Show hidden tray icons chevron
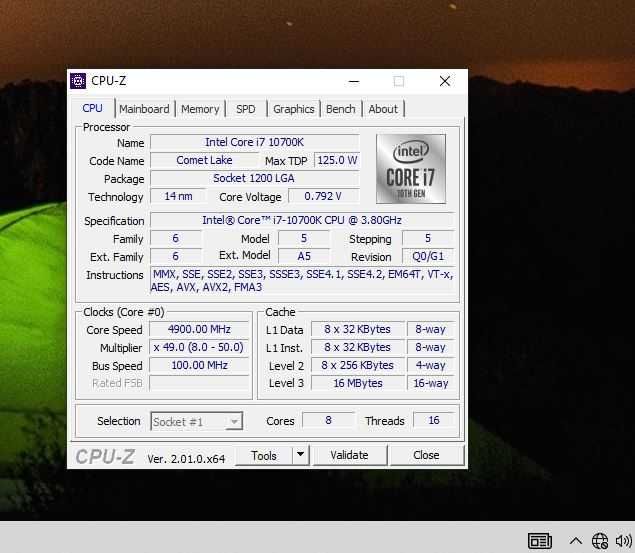635x553 pixels. click(x=575, y=540)
